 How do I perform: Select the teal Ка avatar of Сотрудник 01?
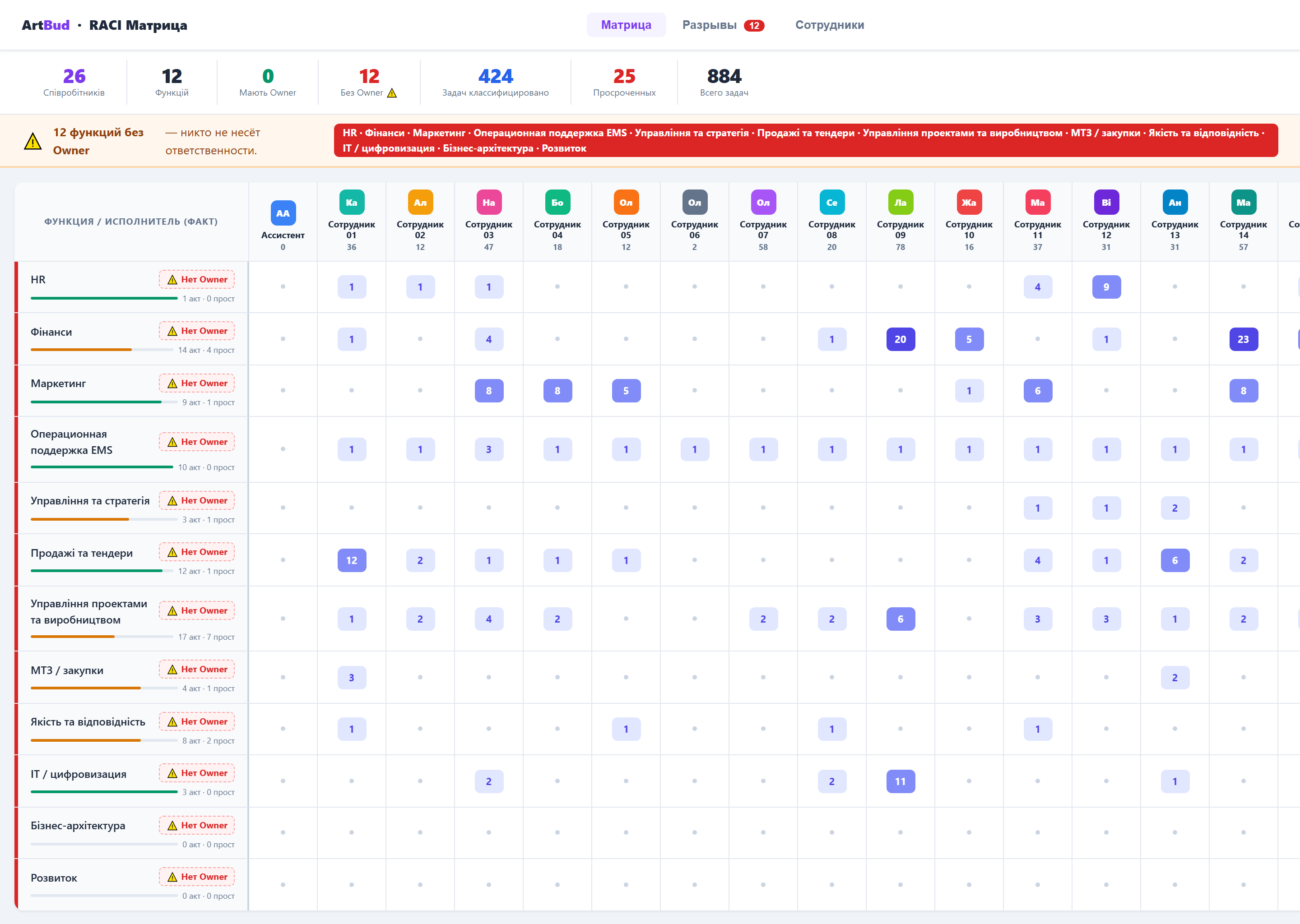[352, 203]
